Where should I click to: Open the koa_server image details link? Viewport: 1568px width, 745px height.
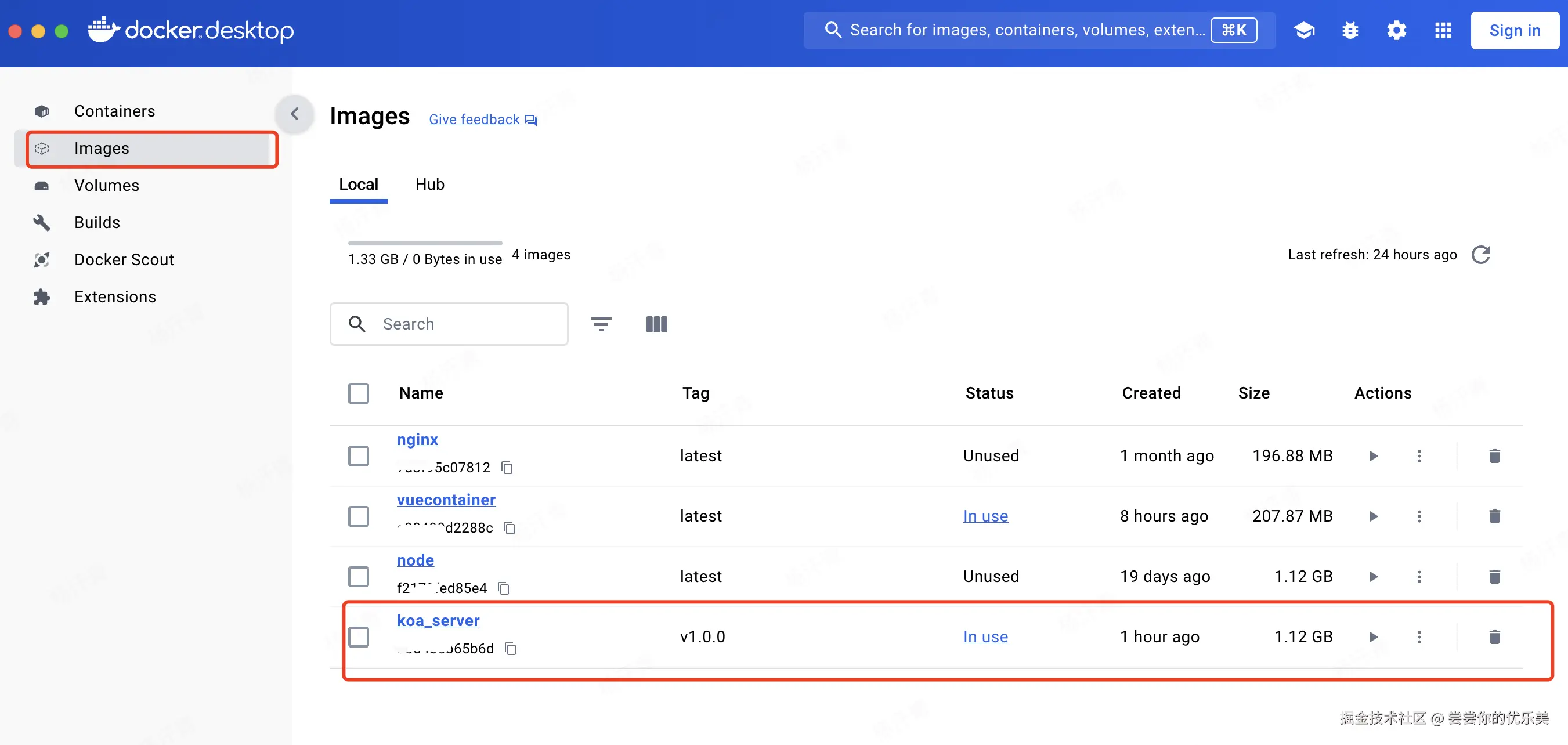pos(438,620)
